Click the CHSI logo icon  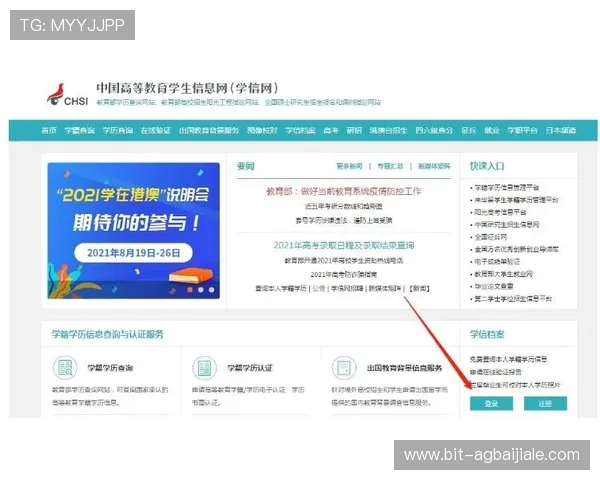(67, 95)
